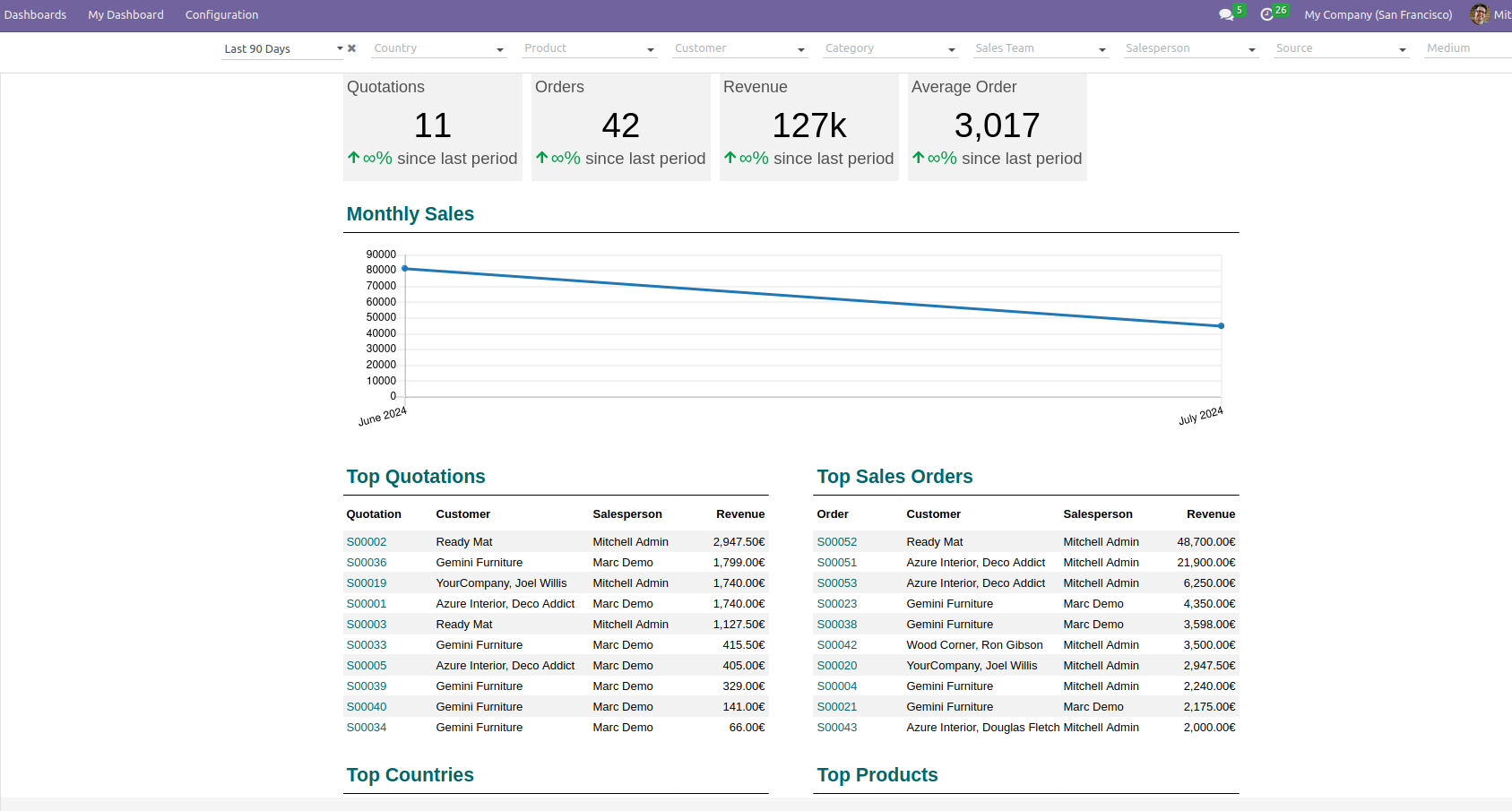Click the June 2024 chart data point

(405, 268)
